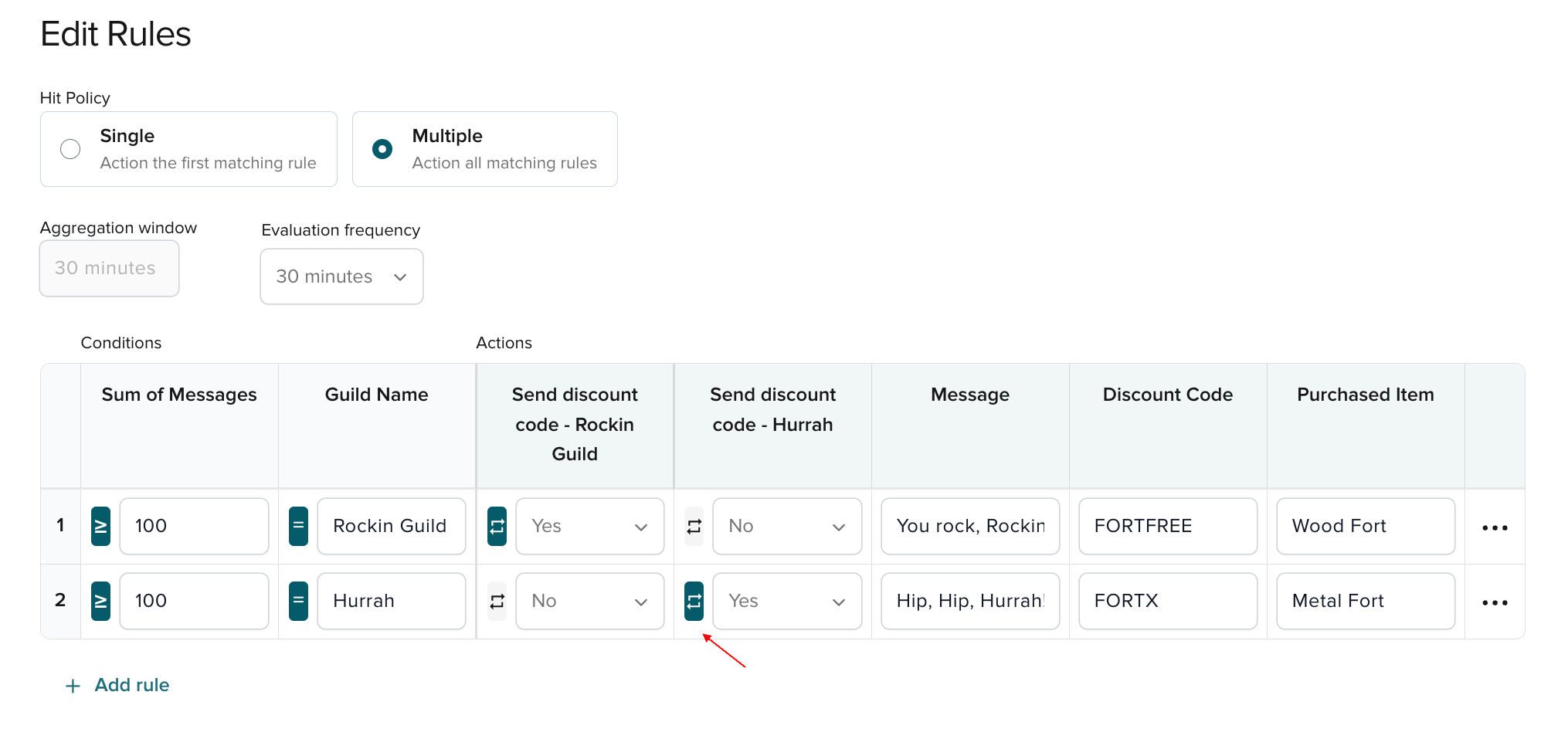This screenshot has height=729, width=1568.
Task: Open rule 1 Rockin Guild discount Yes dropdown
Action: click(x=589, y=526)
